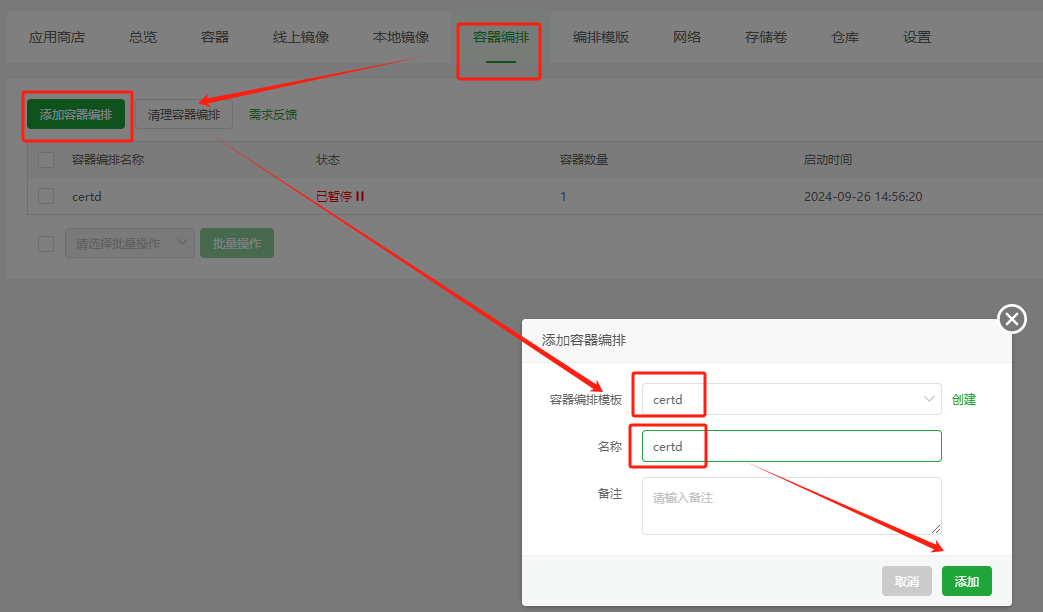The image size is (1043, 612).
Task: Click the 创建 link beside template
Action: pyautogui.click(x=964, y=399)
